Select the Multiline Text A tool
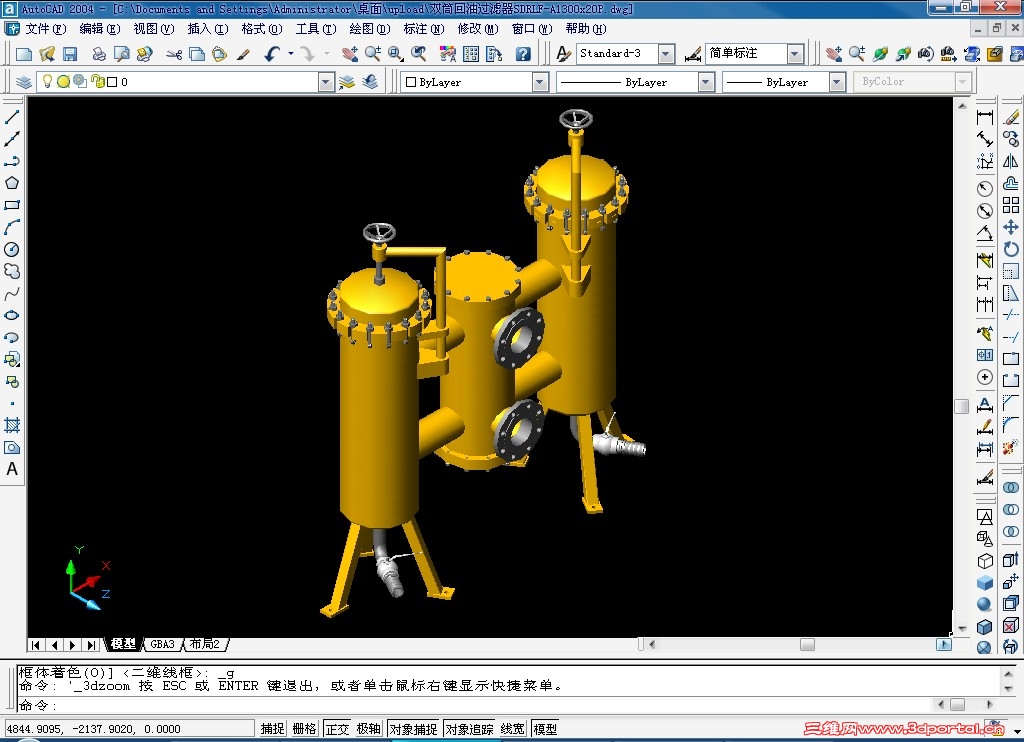Image resolution: width=1024 pixels, height=742 pixels. pos(12,469)
